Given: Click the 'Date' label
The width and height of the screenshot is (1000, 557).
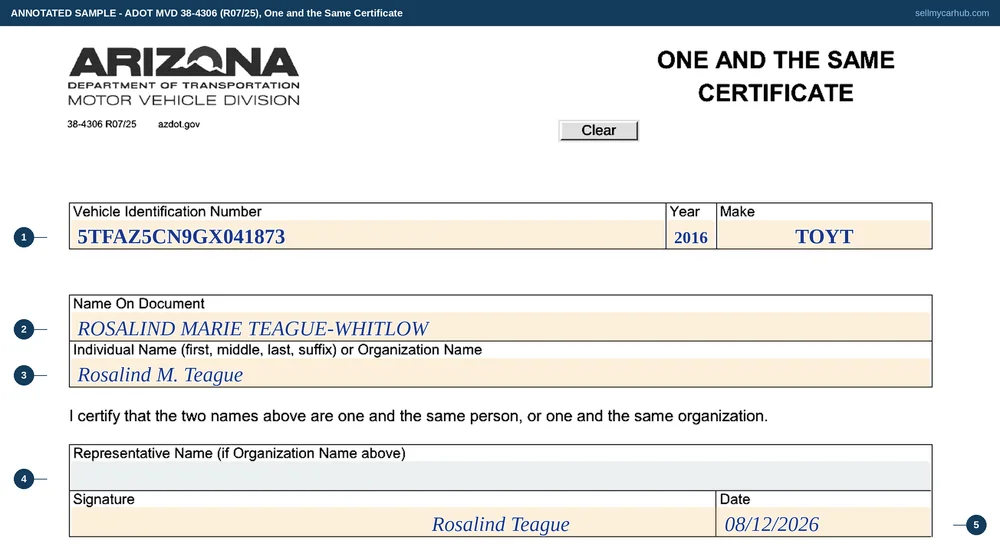Looking at the screenshot, I should pos(735,499).
